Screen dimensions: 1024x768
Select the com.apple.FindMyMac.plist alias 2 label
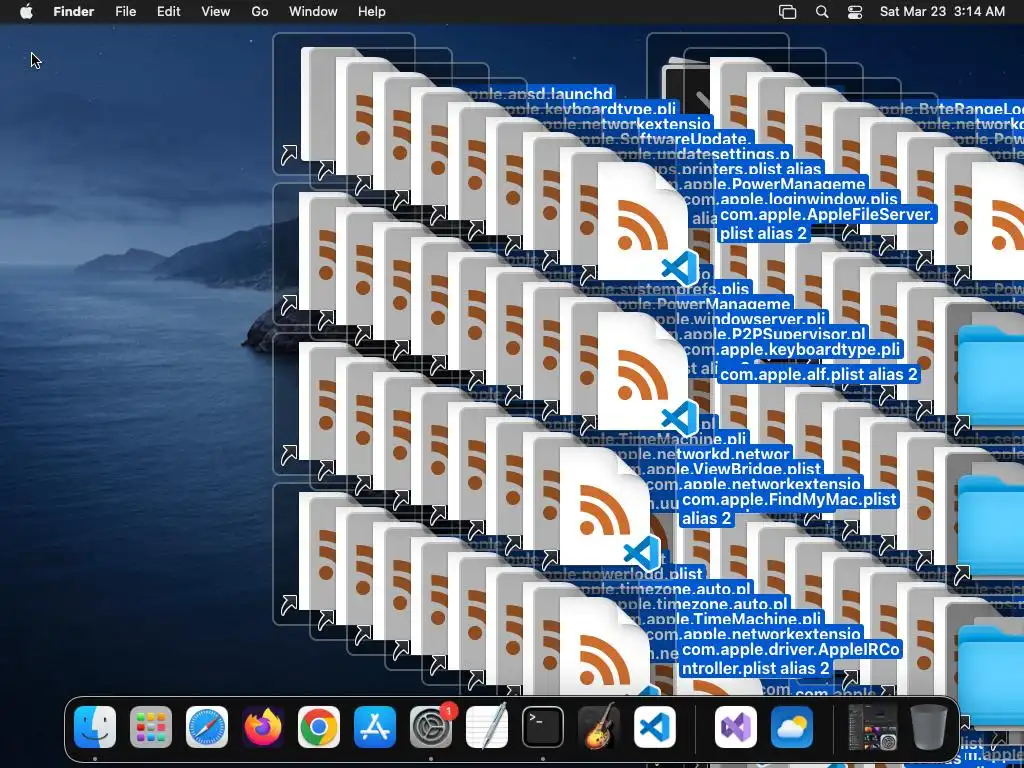789,509
